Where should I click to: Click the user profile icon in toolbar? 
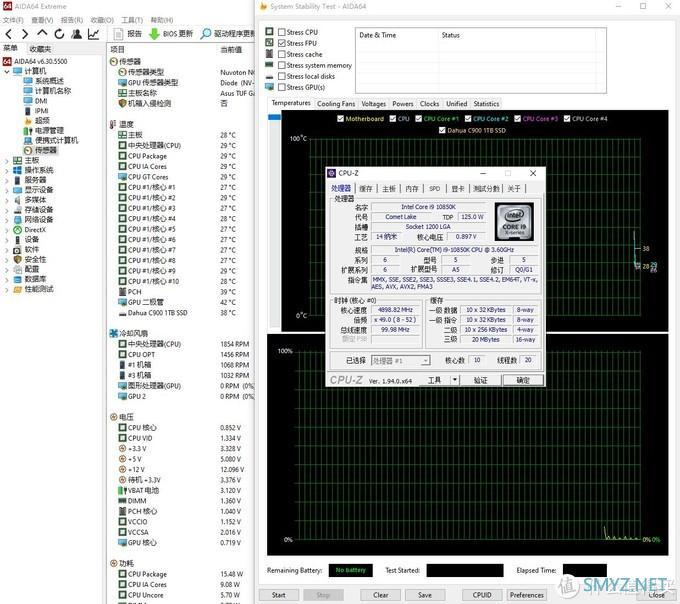75,34
